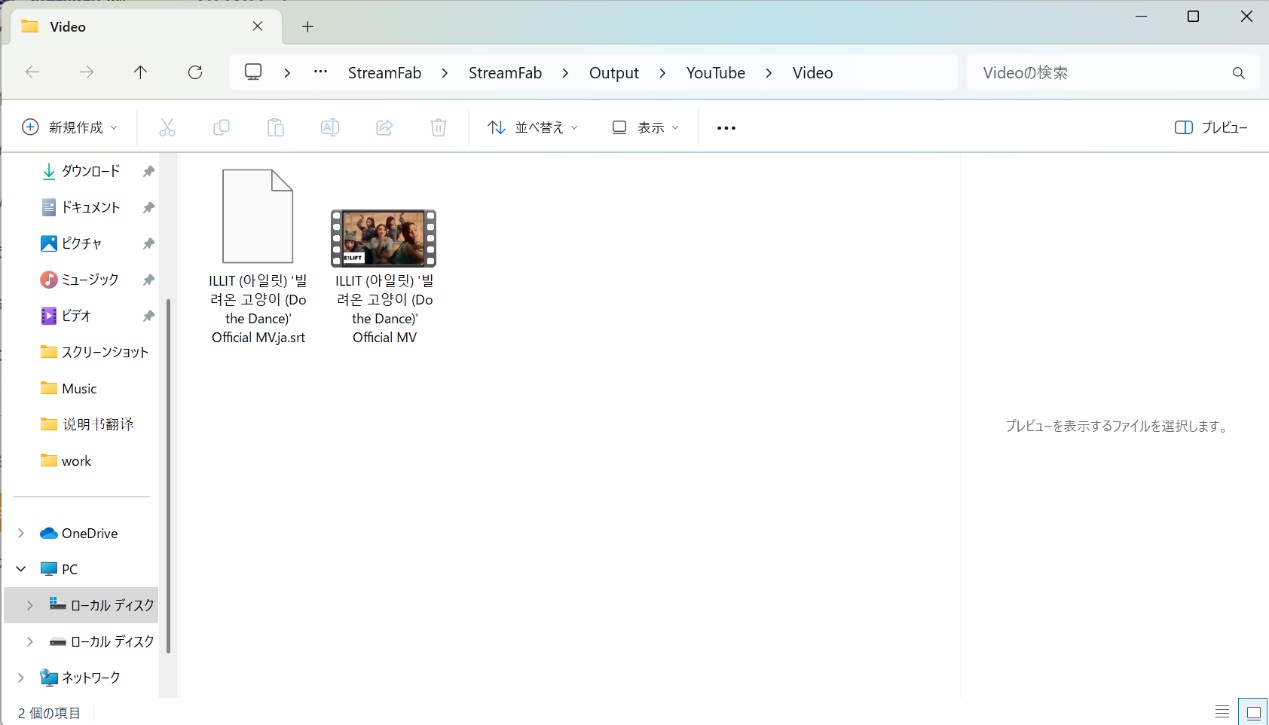Open the 表示 view dropdown
1269x725 pixels.
pyautogui.click(x=645, y=127)
